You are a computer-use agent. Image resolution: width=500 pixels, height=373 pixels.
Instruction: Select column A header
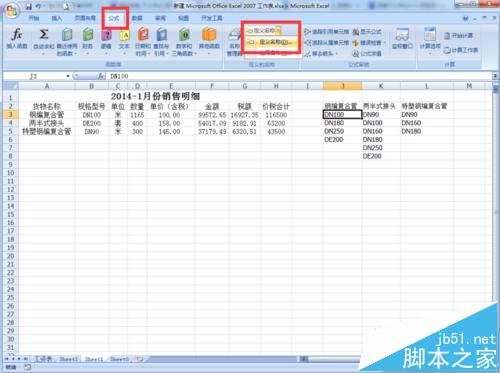[x=47, y=86]
